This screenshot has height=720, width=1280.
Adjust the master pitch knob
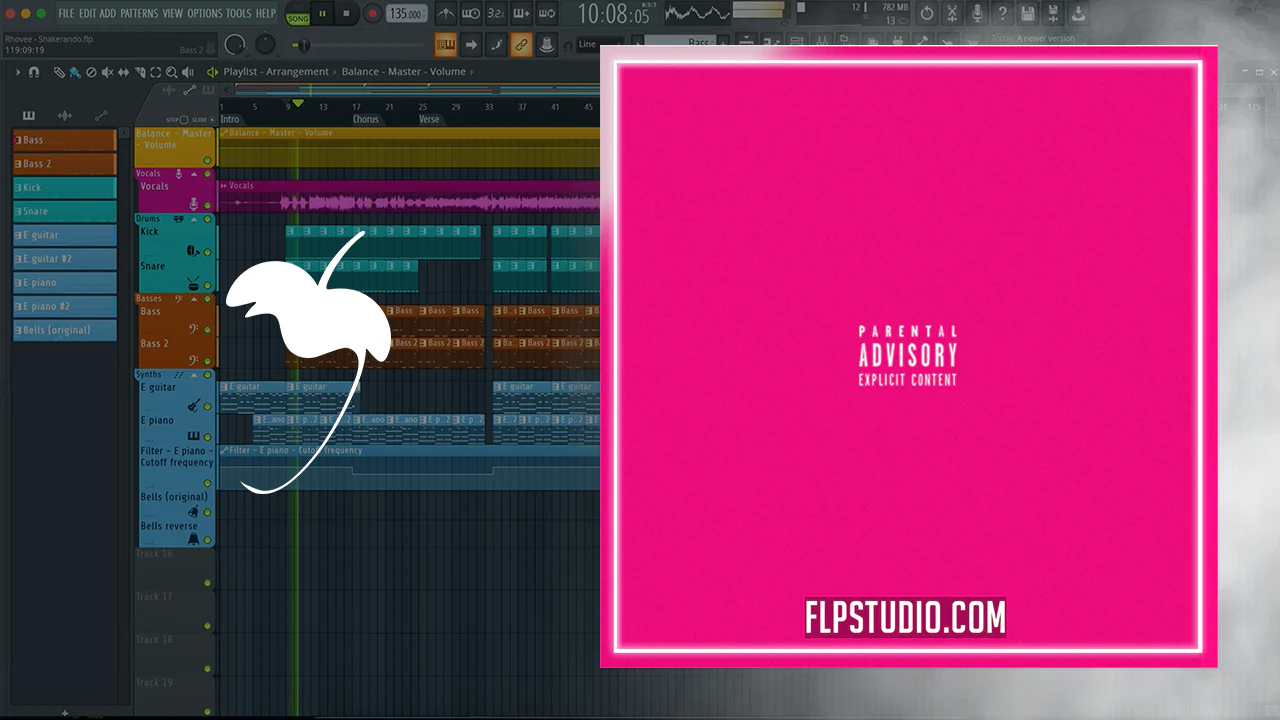265,45
